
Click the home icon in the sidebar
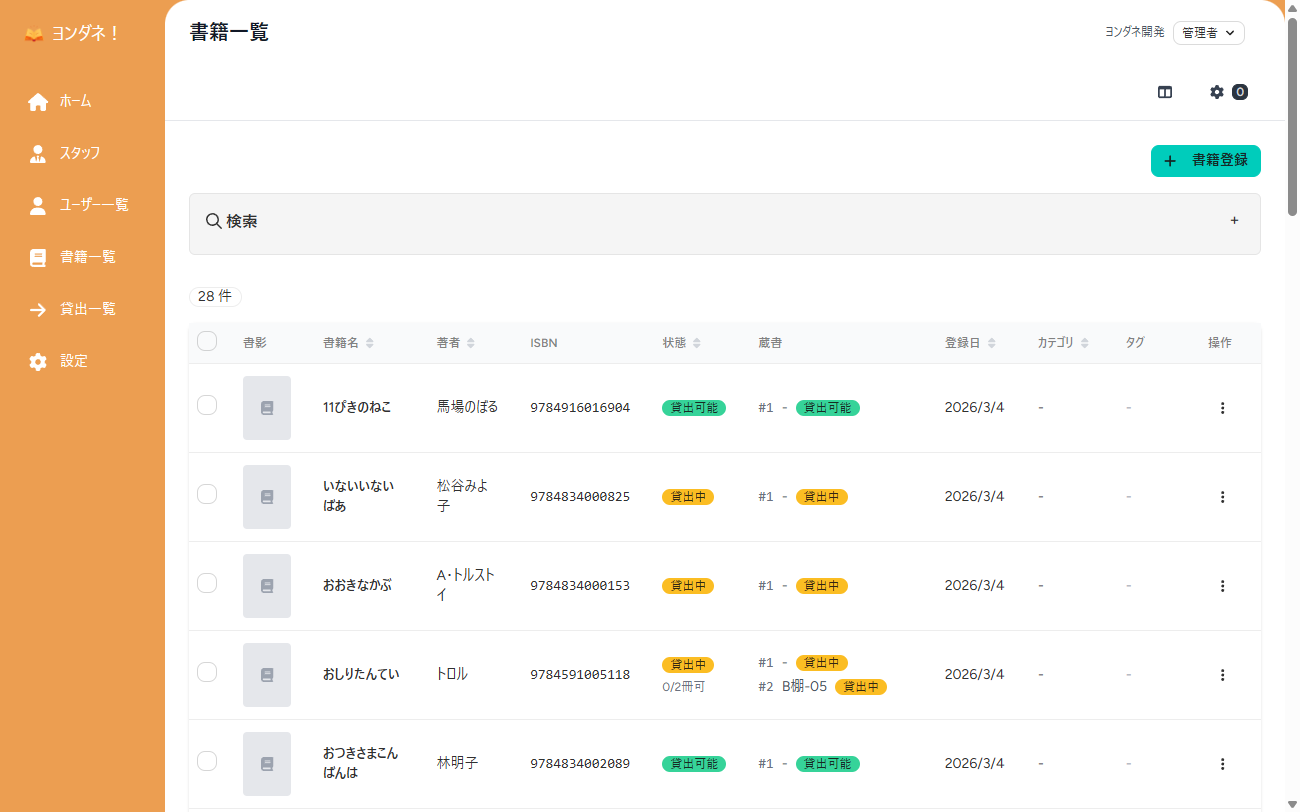tap(38, 102)
